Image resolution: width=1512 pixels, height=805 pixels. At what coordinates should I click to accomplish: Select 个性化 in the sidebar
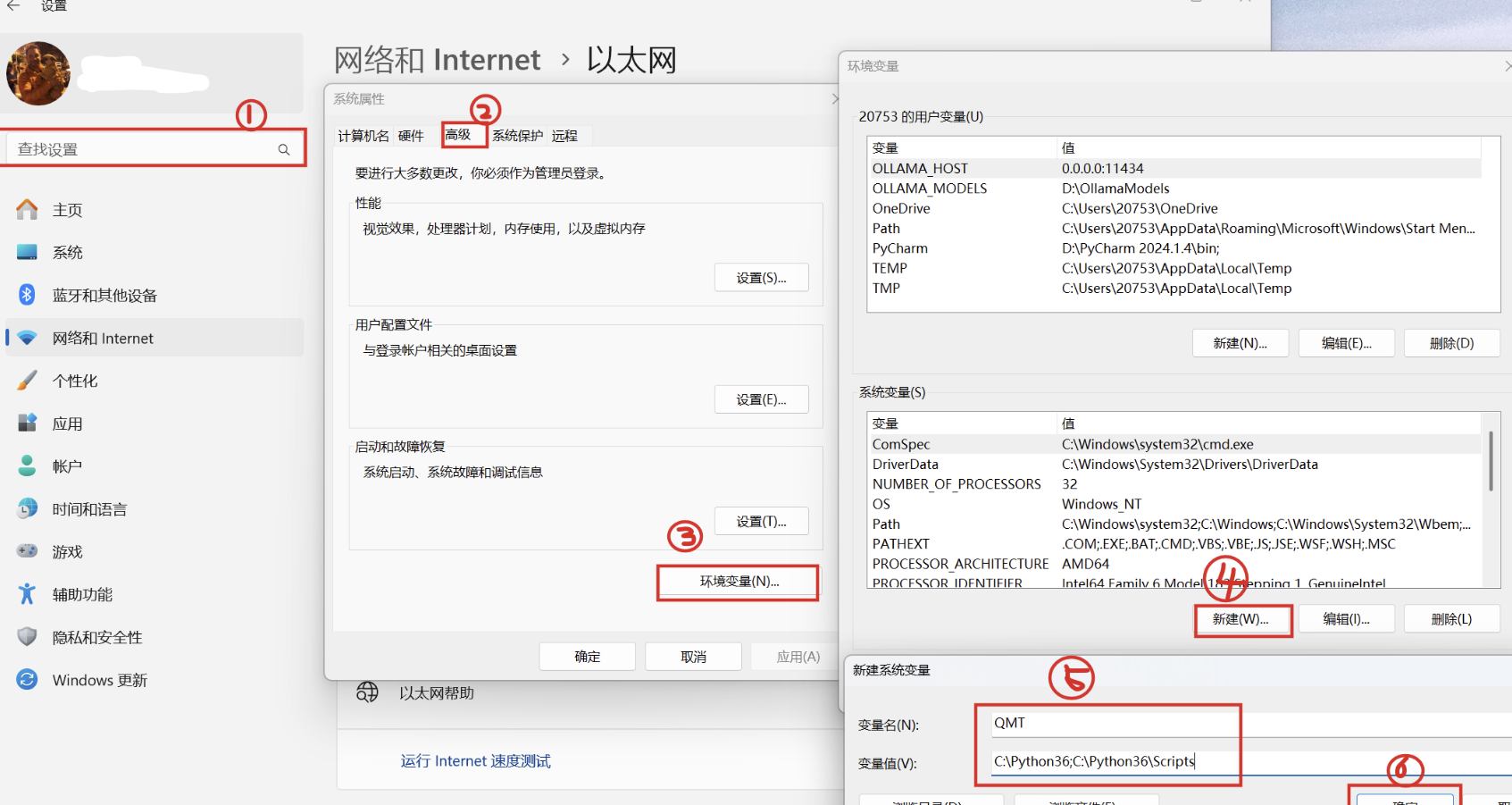[x=73, y=380]
